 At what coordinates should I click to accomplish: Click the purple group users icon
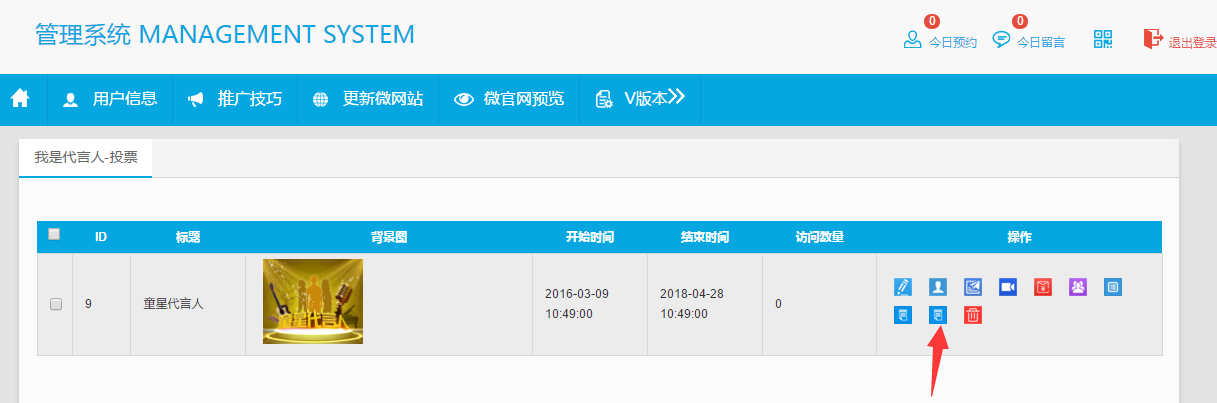pyautogui.click(x=1078, y=287)
